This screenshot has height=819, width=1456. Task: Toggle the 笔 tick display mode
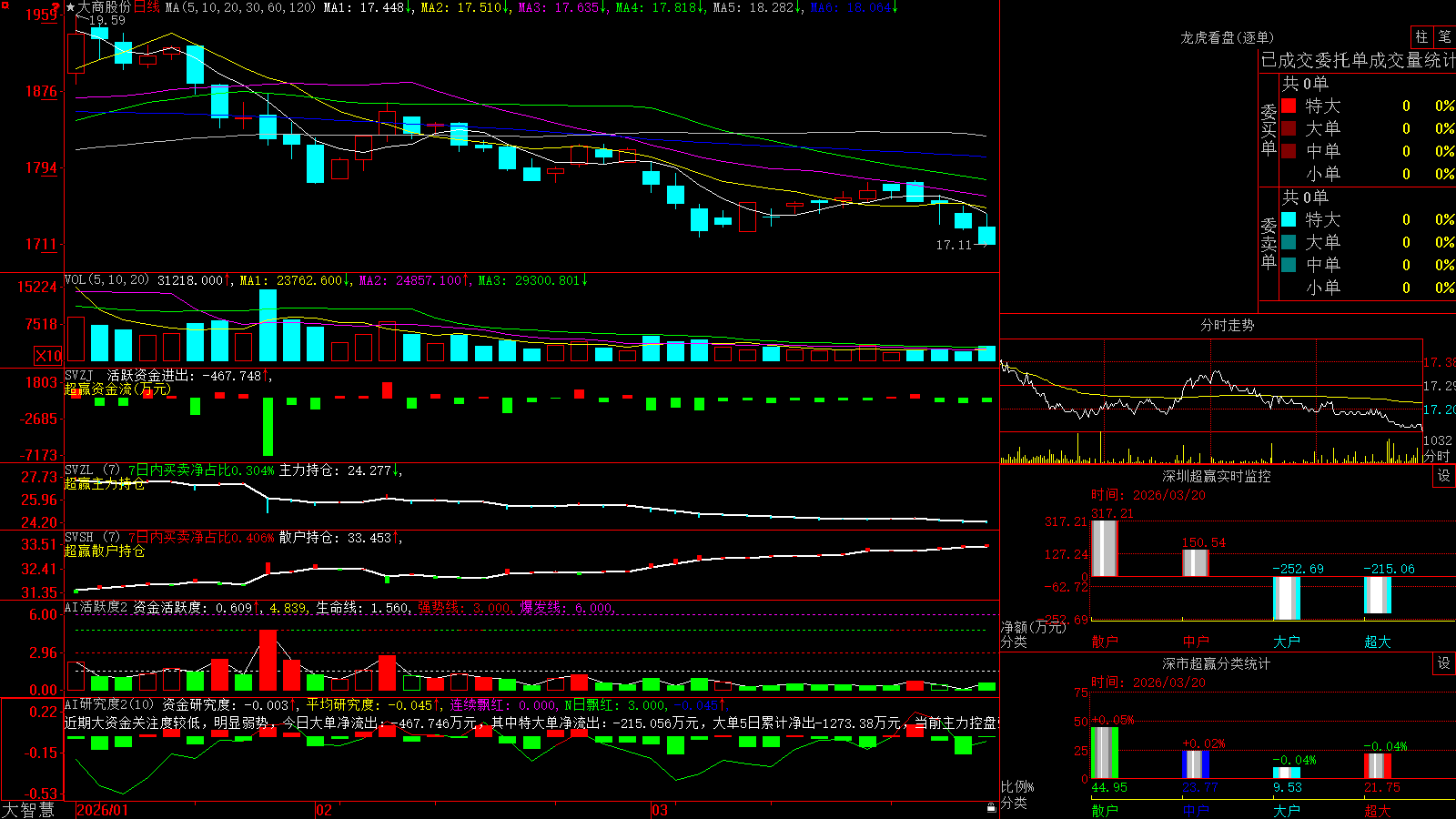point(1445,36)
